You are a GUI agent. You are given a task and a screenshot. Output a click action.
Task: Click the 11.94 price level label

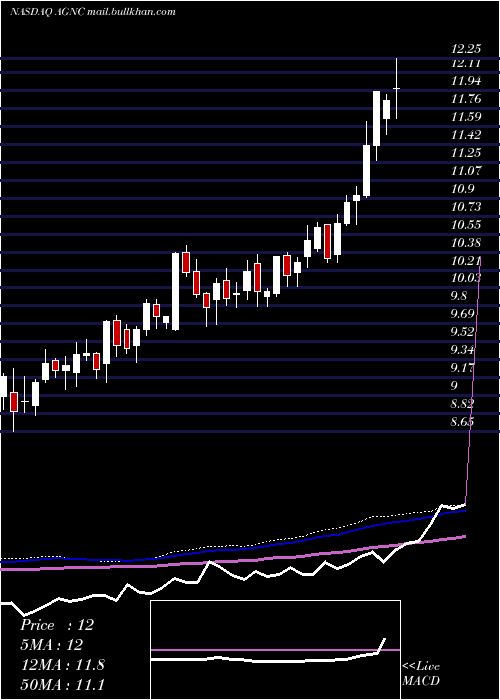(x=466, y=81)
